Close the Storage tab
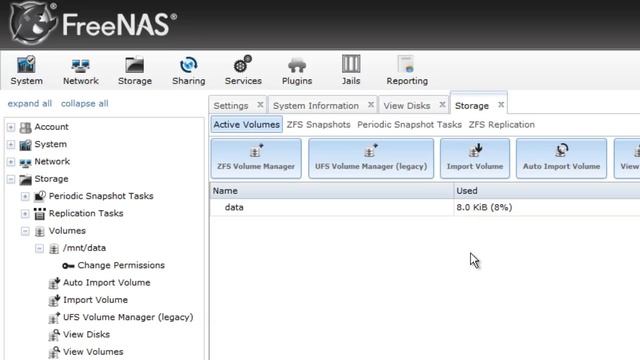Screen dimensions: 640x360 pos(501,105)
